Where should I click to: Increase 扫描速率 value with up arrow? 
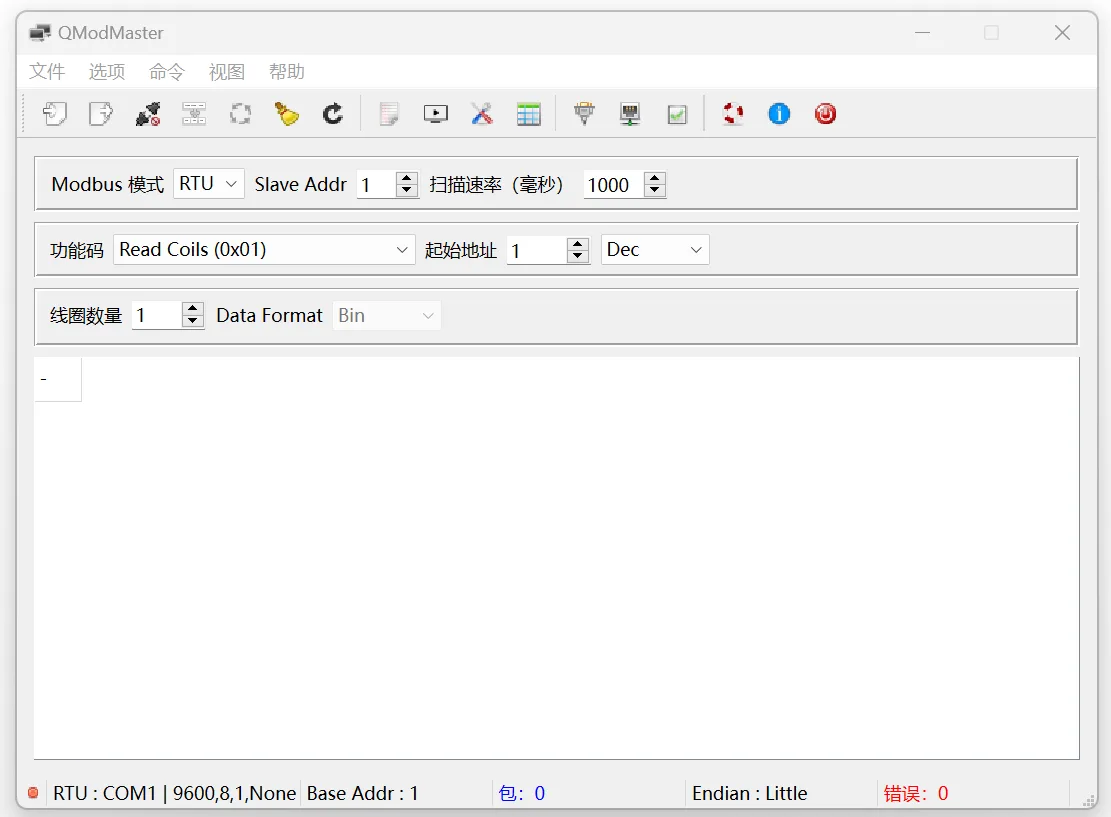655,178
